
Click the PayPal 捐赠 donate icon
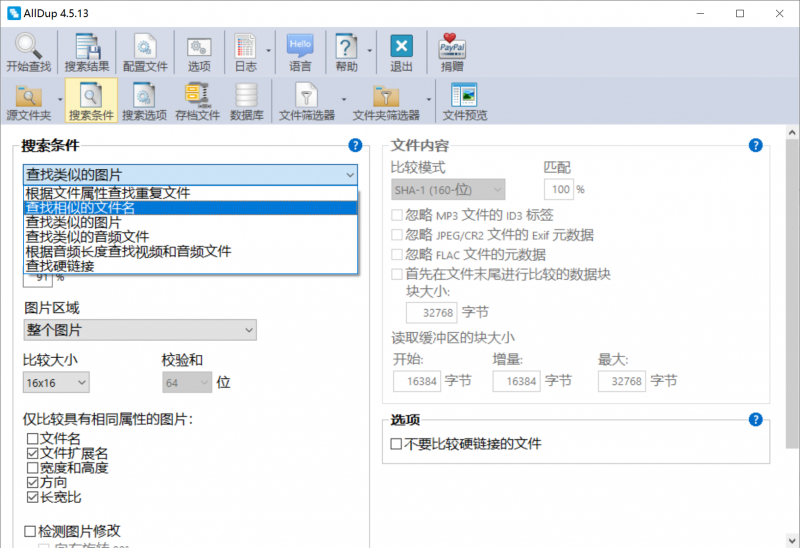pos(452,46)
